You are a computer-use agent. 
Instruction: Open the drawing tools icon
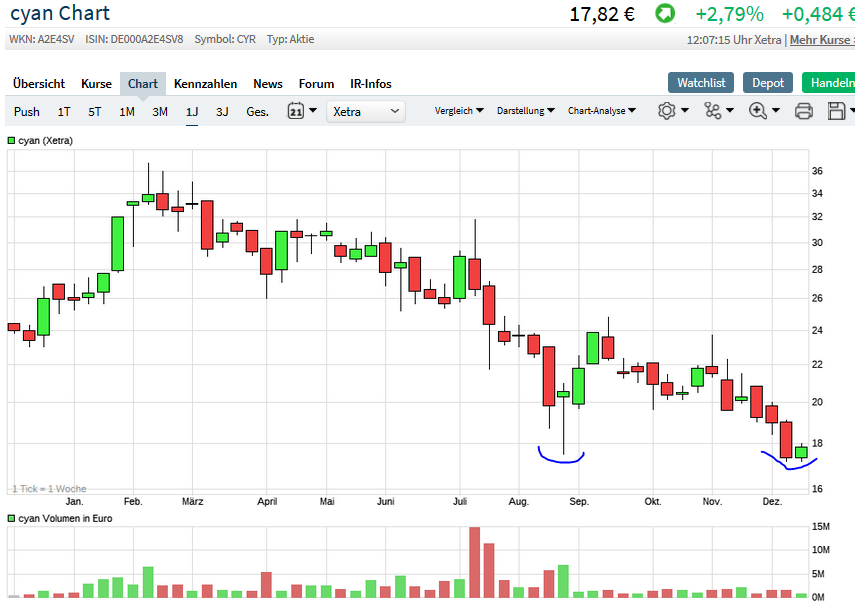[712, 111]
